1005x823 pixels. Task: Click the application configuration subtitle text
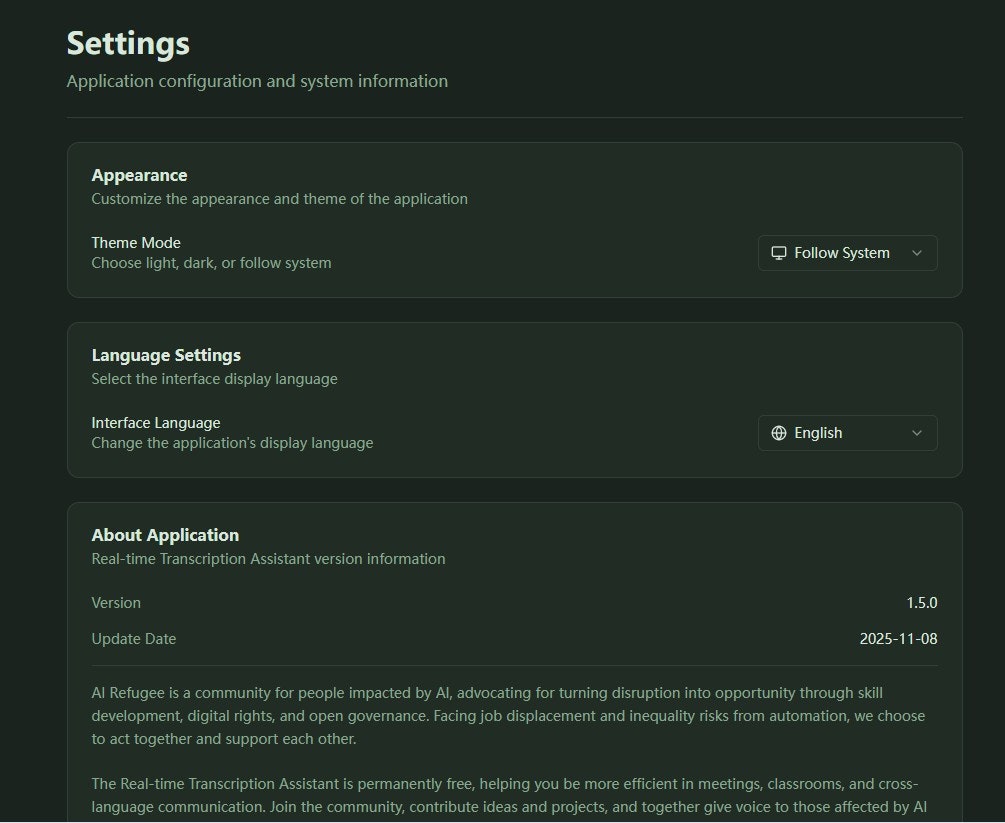click(257, 81)
